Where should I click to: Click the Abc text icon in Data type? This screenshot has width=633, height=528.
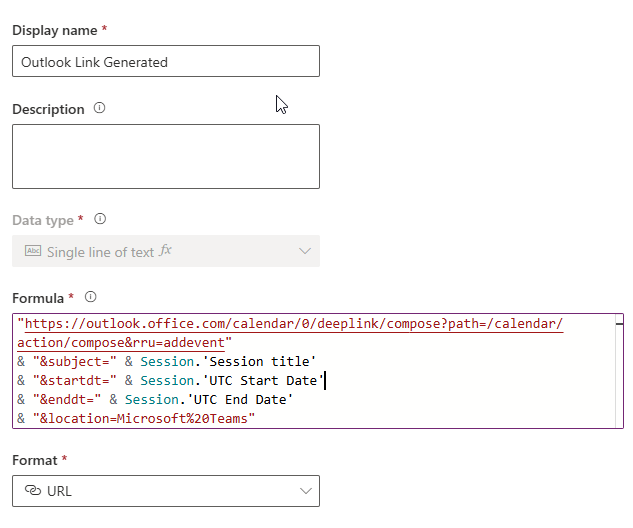pyautogui.click(x=32, y=252)
